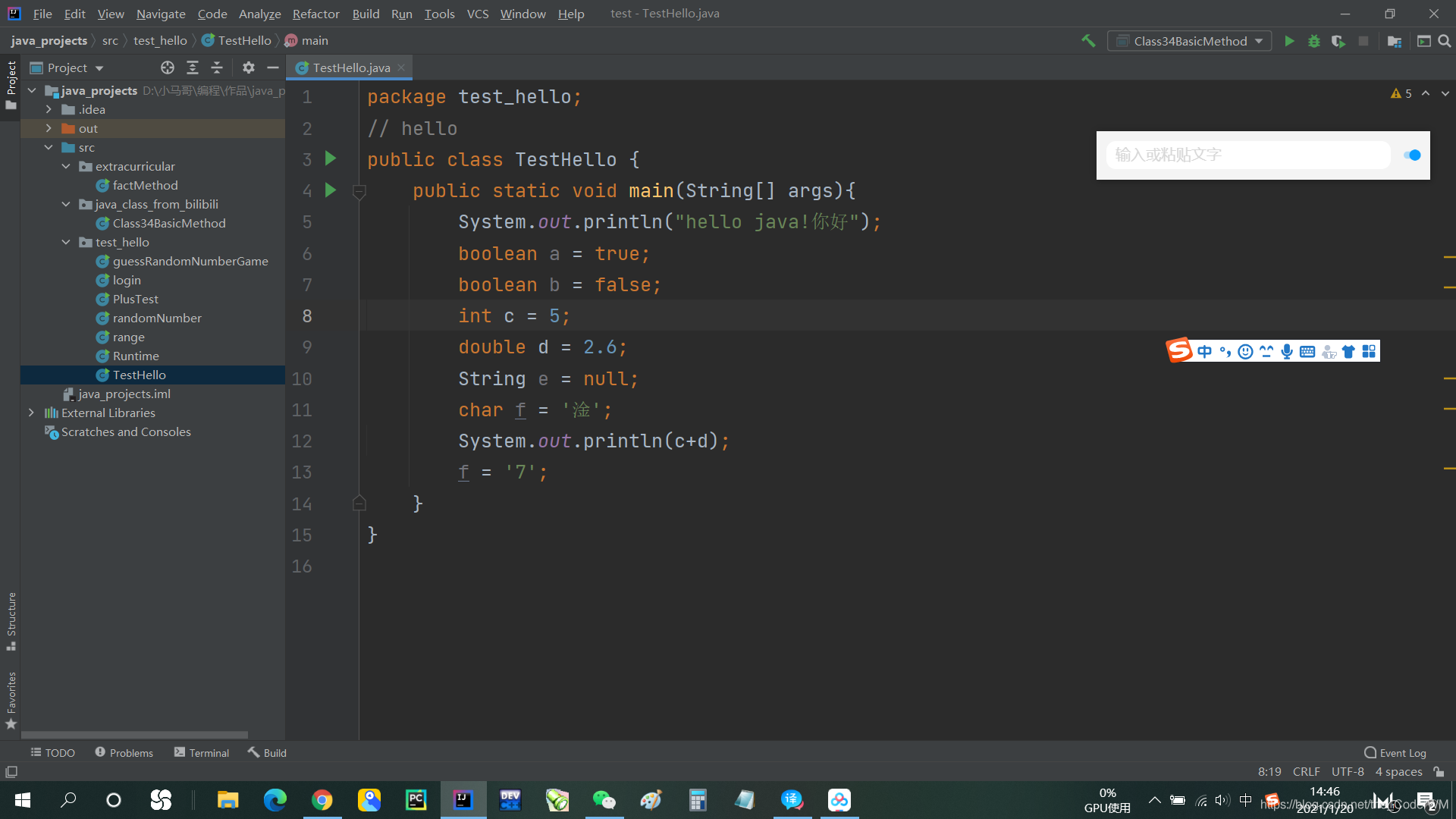Click Collapse All icon in Project panel
This screenshot has height=819, width=1456.
(217, 67)
